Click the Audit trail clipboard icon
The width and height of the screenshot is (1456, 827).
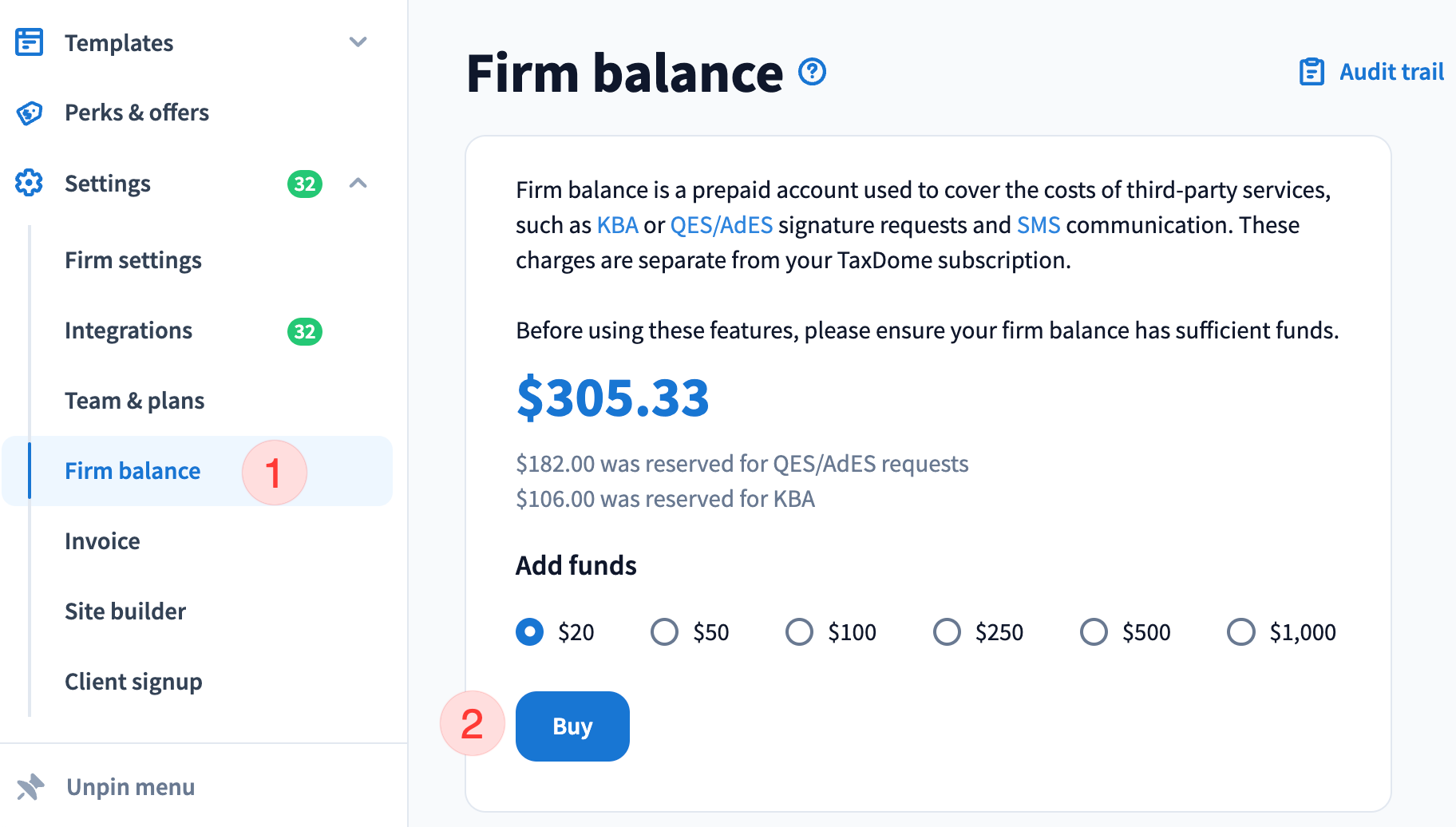pos(1312,72)
